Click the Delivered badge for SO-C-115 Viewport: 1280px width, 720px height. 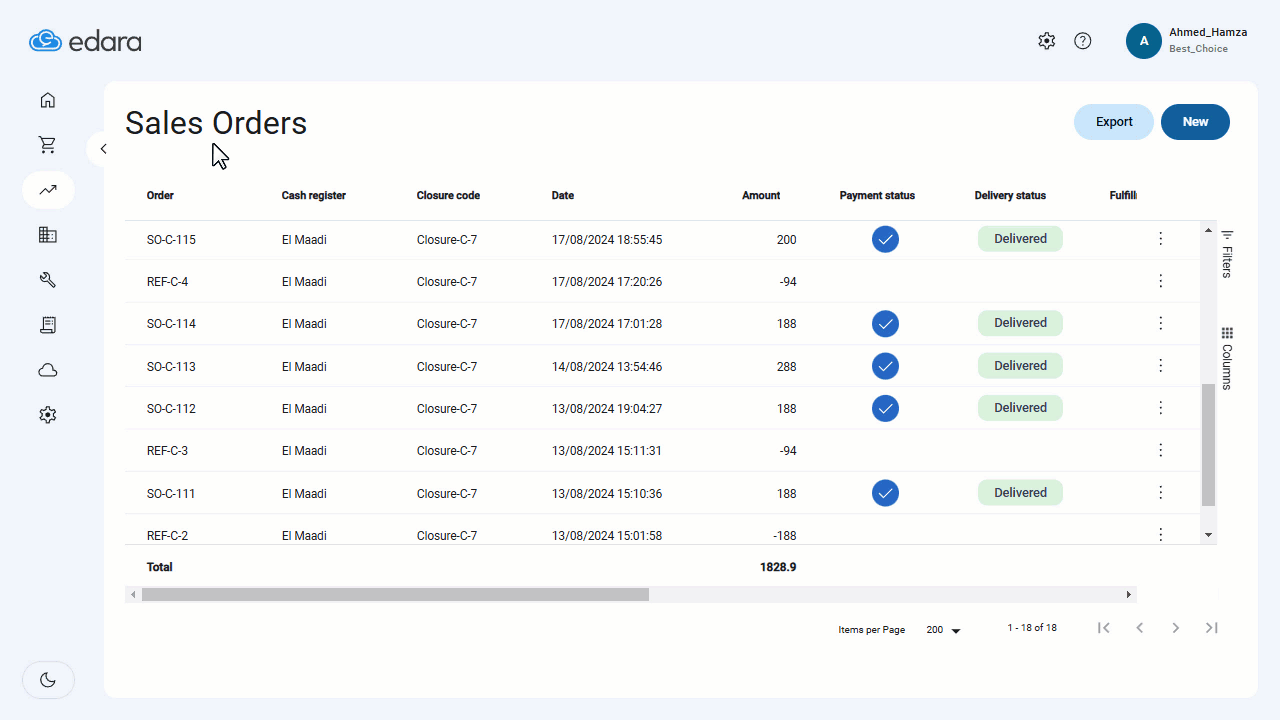click(1020, 239)
